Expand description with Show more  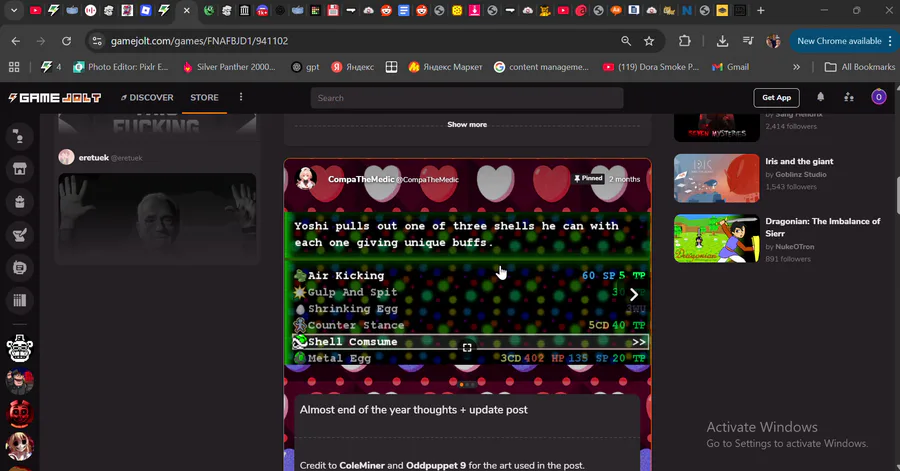[x=467, y=124]
